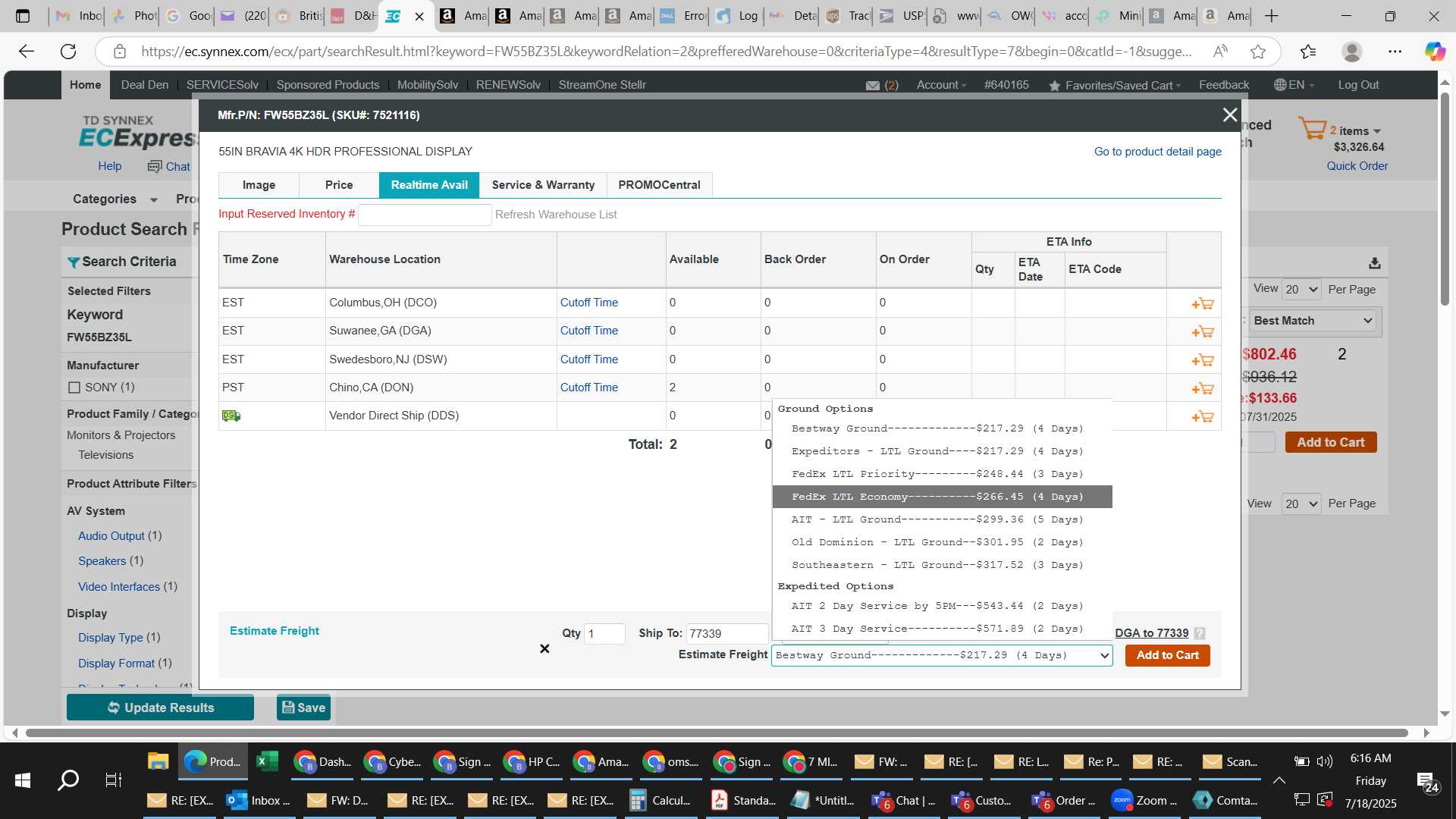1456x819 pixels.
Task: Click the Chat icon link under logo
Action: pos(169,167)
